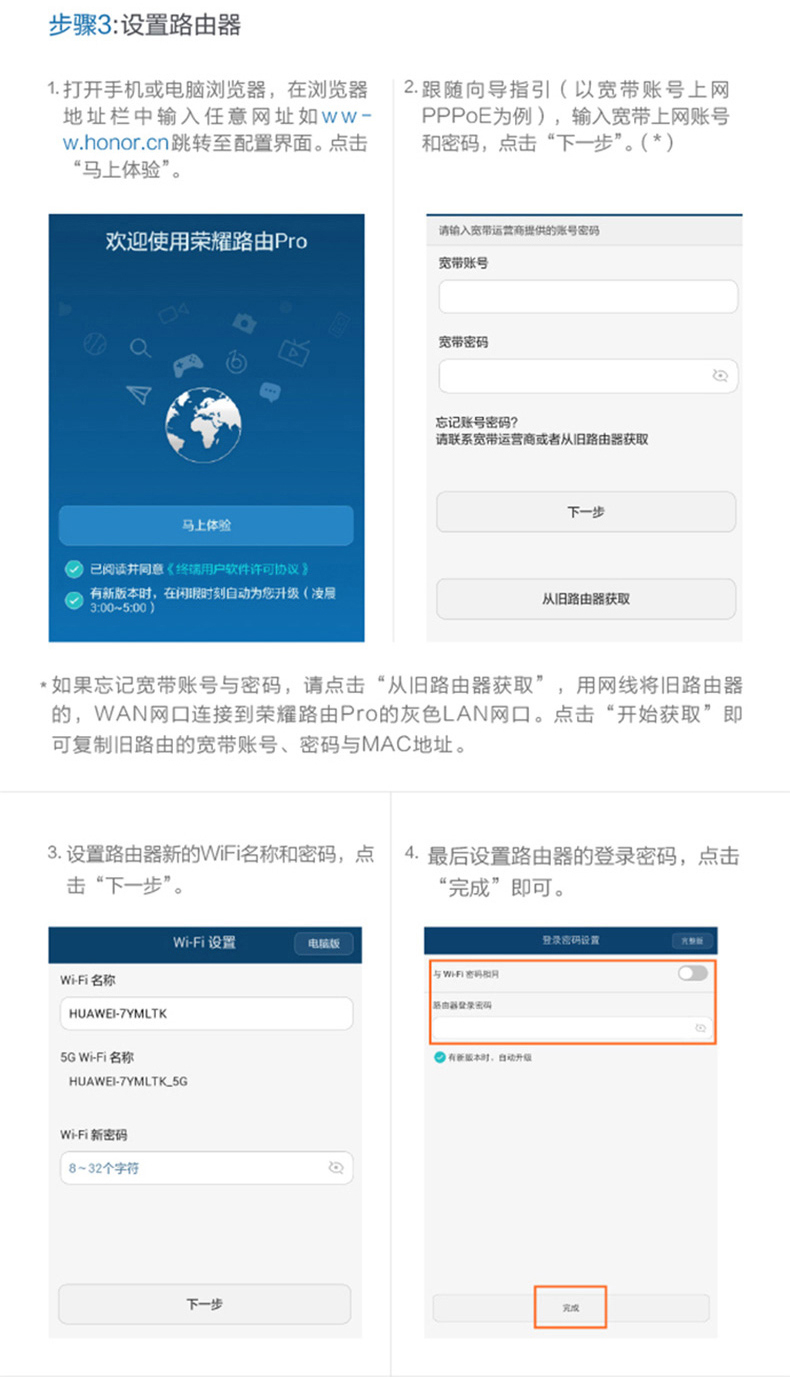Enable the 与Wi-Fi密码相同 switch
Screen dimensions: 790x1377
(x=692, y=972)
